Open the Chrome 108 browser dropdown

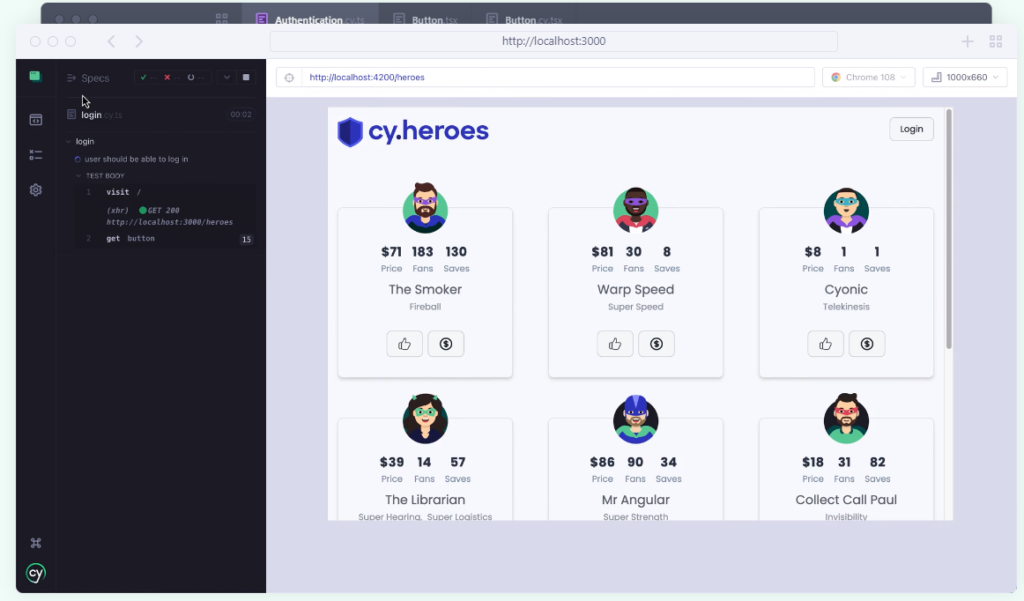click(x=869, y=77)
